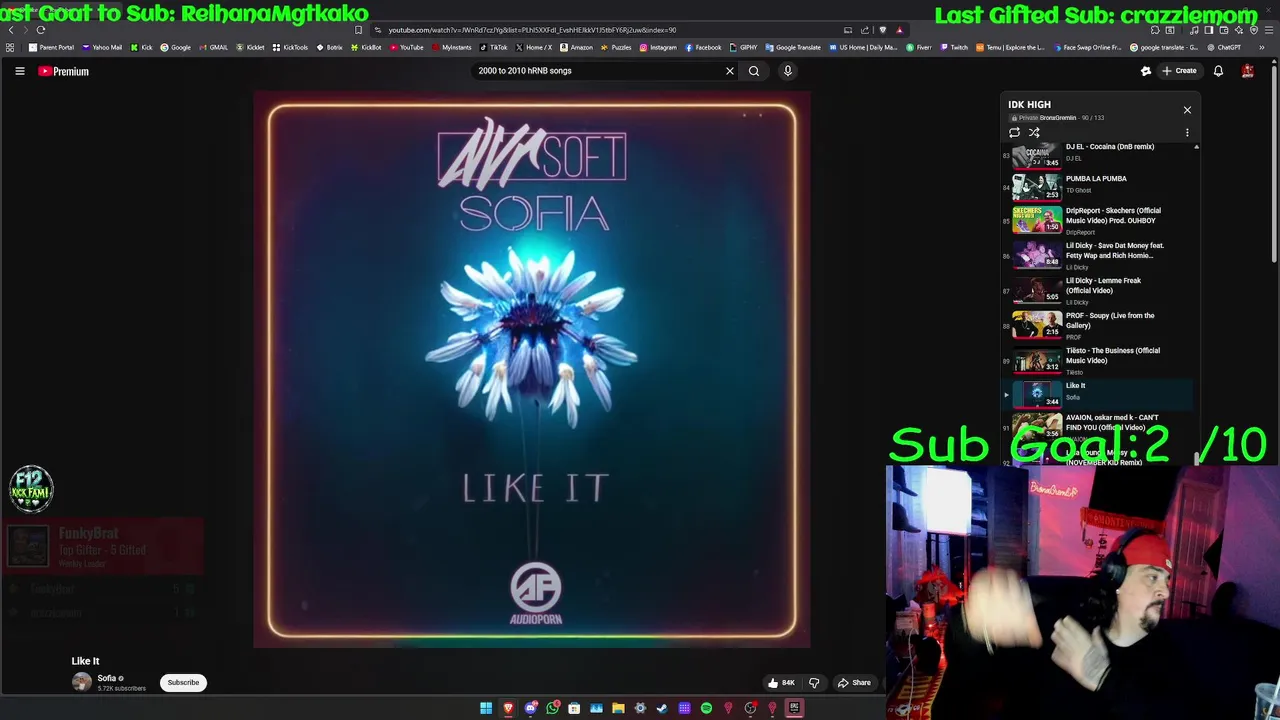Close the IDK HIGH playlist panel
This screenshot has height=720, width=1280.
1187,110
